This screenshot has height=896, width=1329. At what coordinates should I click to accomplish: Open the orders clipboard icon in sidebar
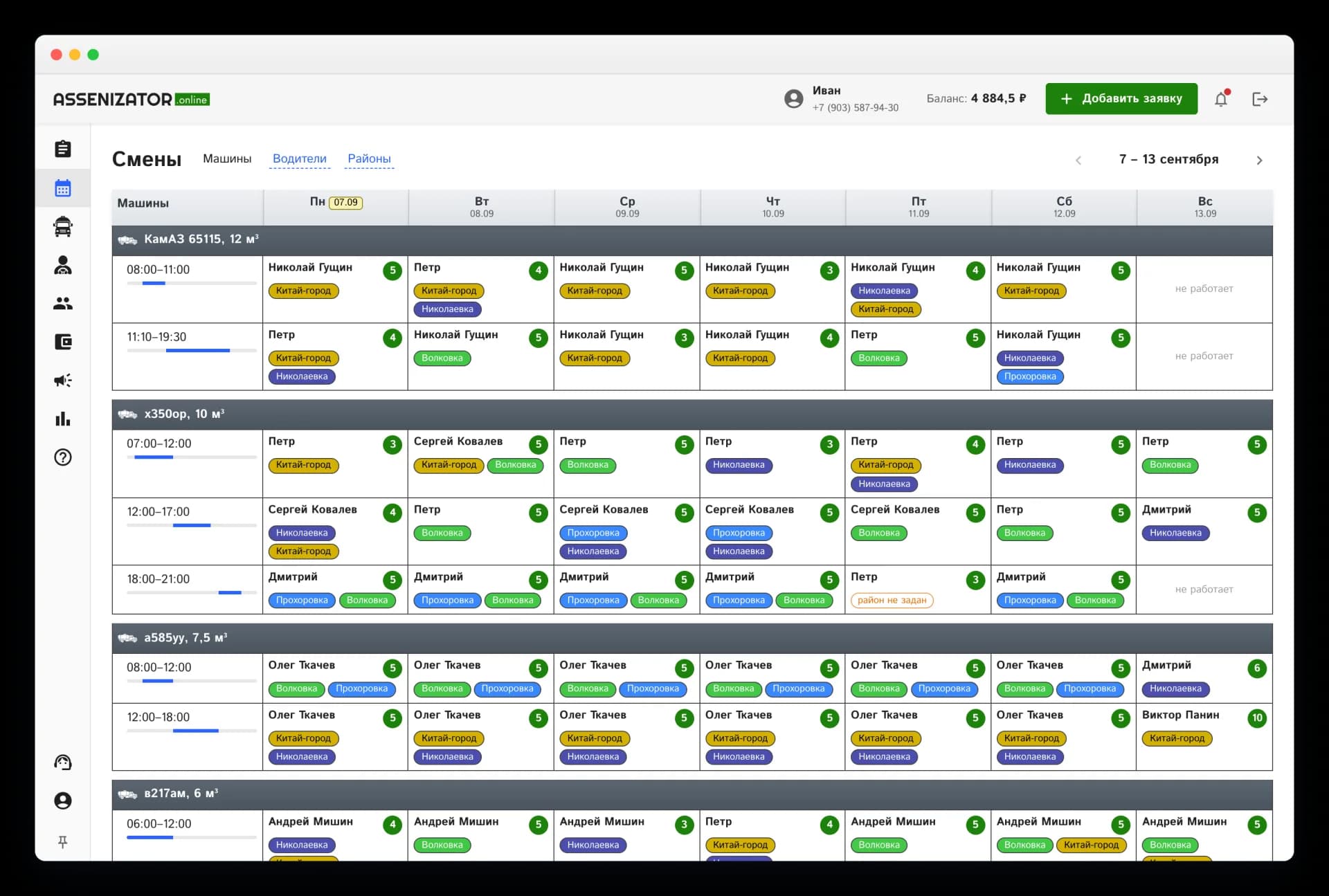[63, 149]
